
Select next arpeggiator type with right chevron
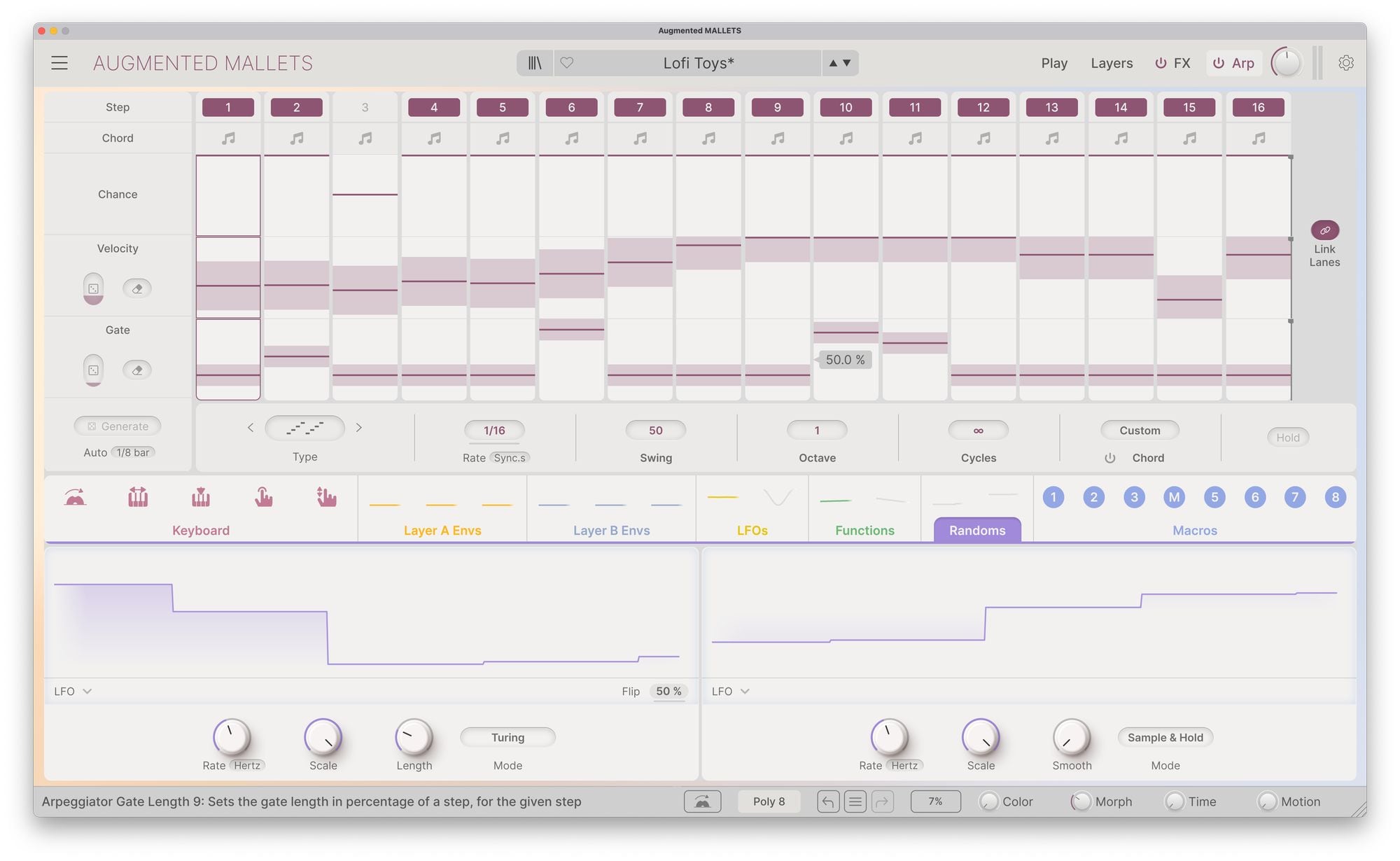pyautogui.click(x=359, y=428)
